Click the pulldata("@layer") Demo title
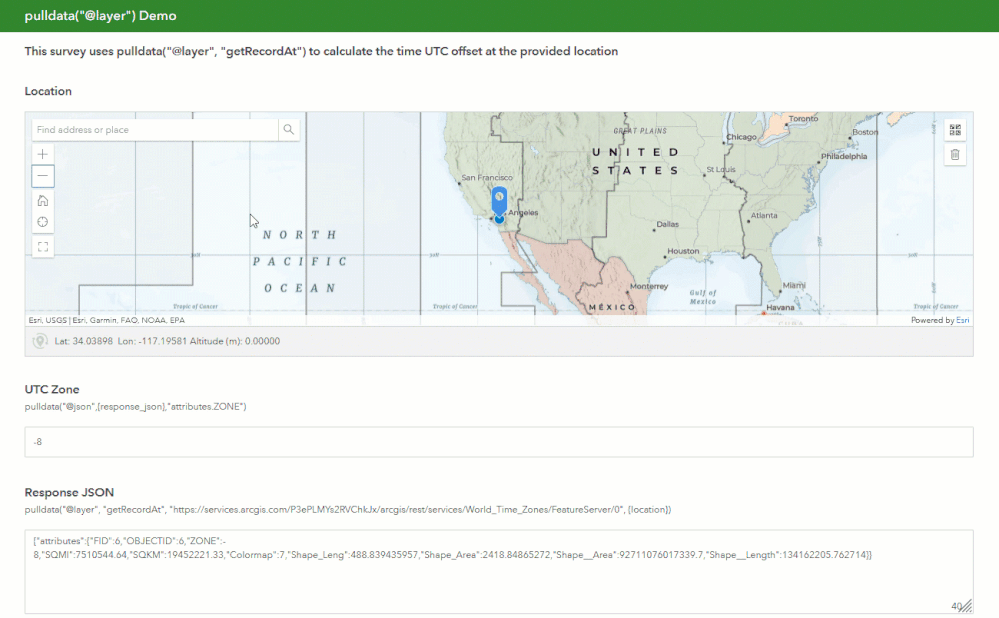Viewport: 999px width, 618px height. (100, 15)
